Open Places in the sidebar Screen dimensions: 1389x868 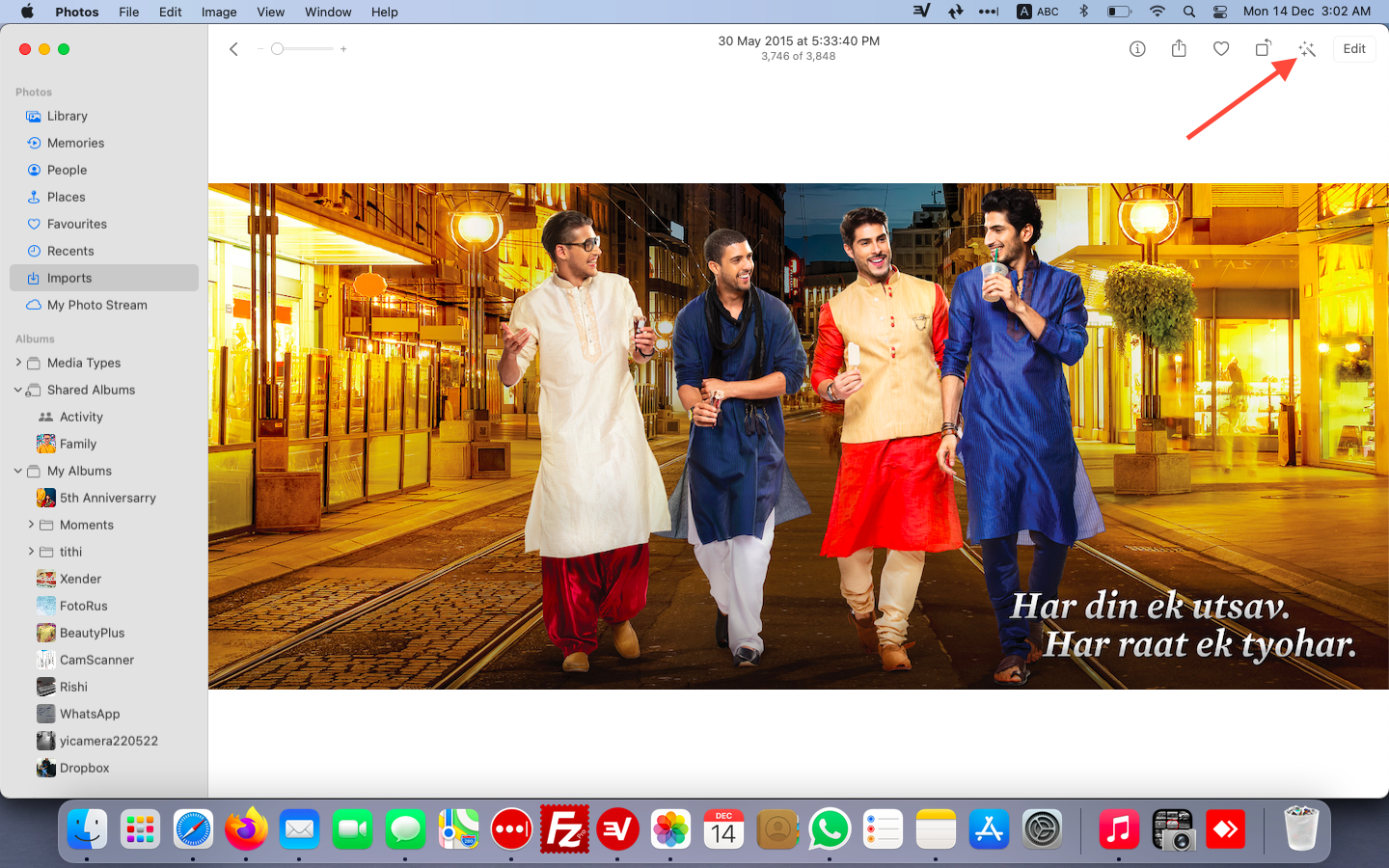click(x=104, y=197)
